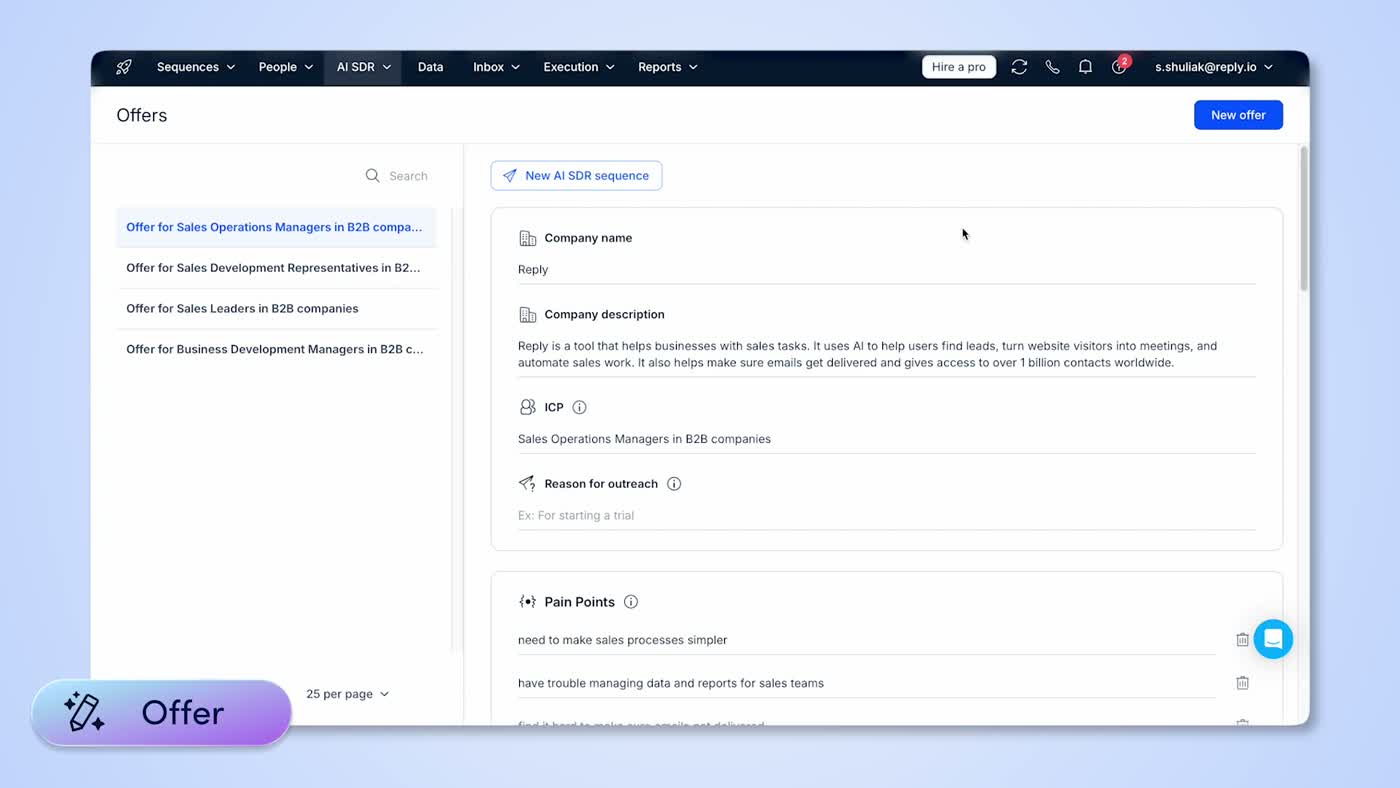Expand the Inbox menu

tap(497, 67)
